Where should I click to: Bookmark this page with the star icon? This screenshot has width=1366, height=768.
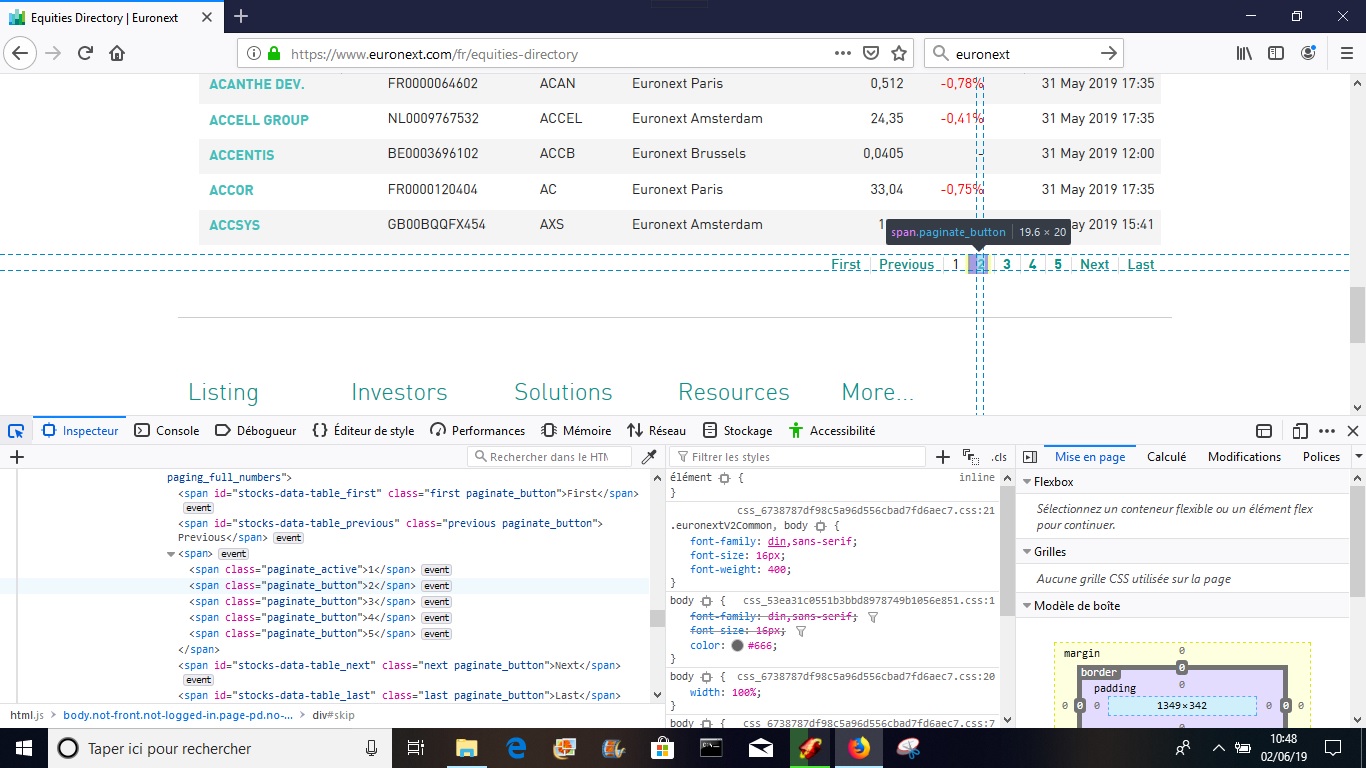(899, 53)
